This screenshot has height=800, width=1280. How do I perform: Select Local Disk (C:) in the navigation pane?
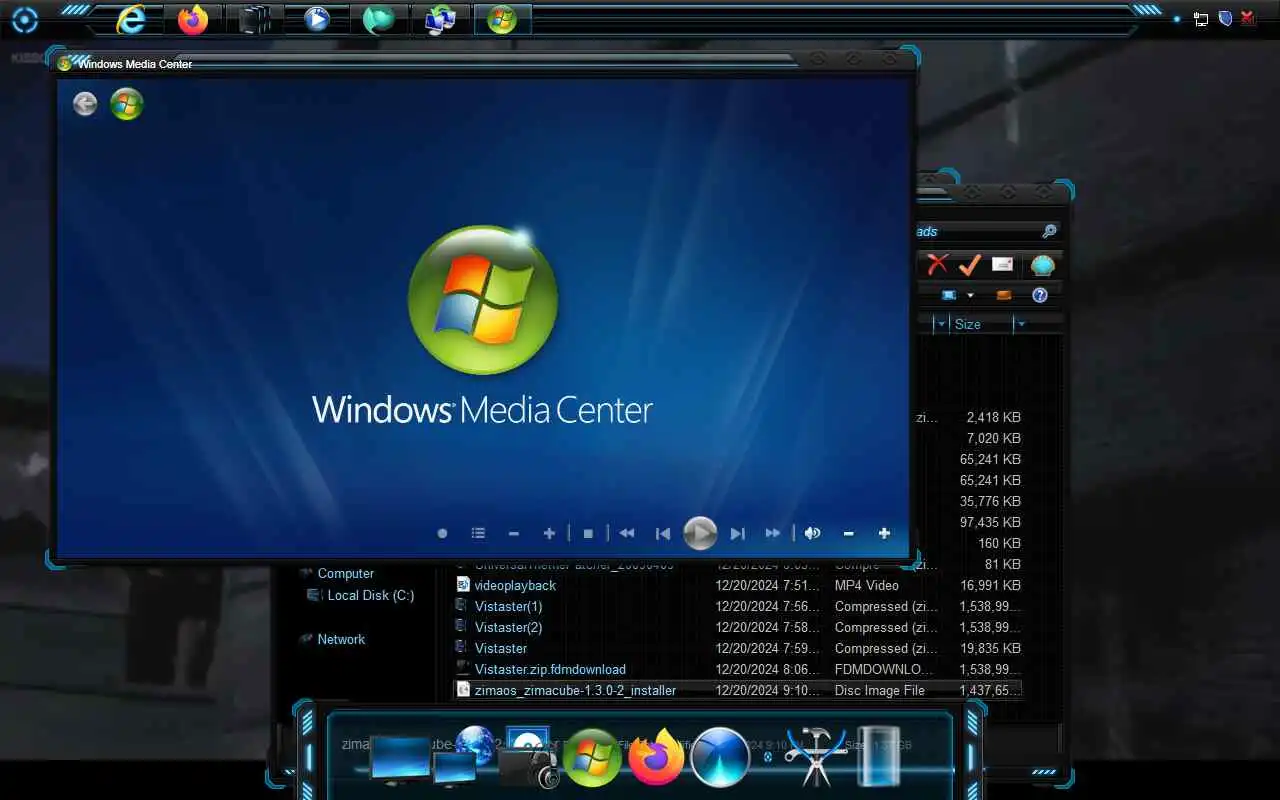point(370,595)
